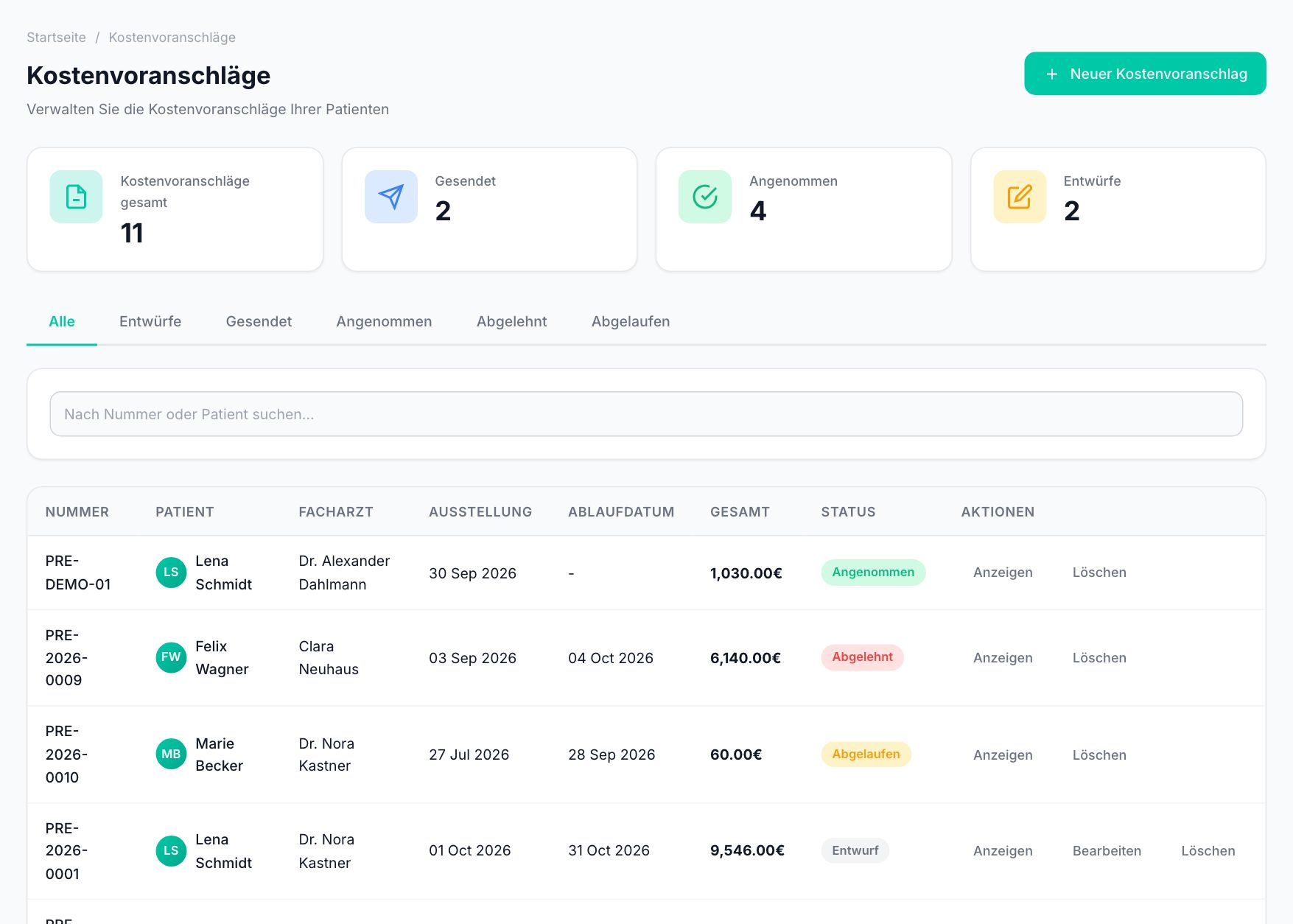This screenshot has height=924, width=1293.
Task: Click expiry date 28 Sep 2026
Action: coord(612,755)
